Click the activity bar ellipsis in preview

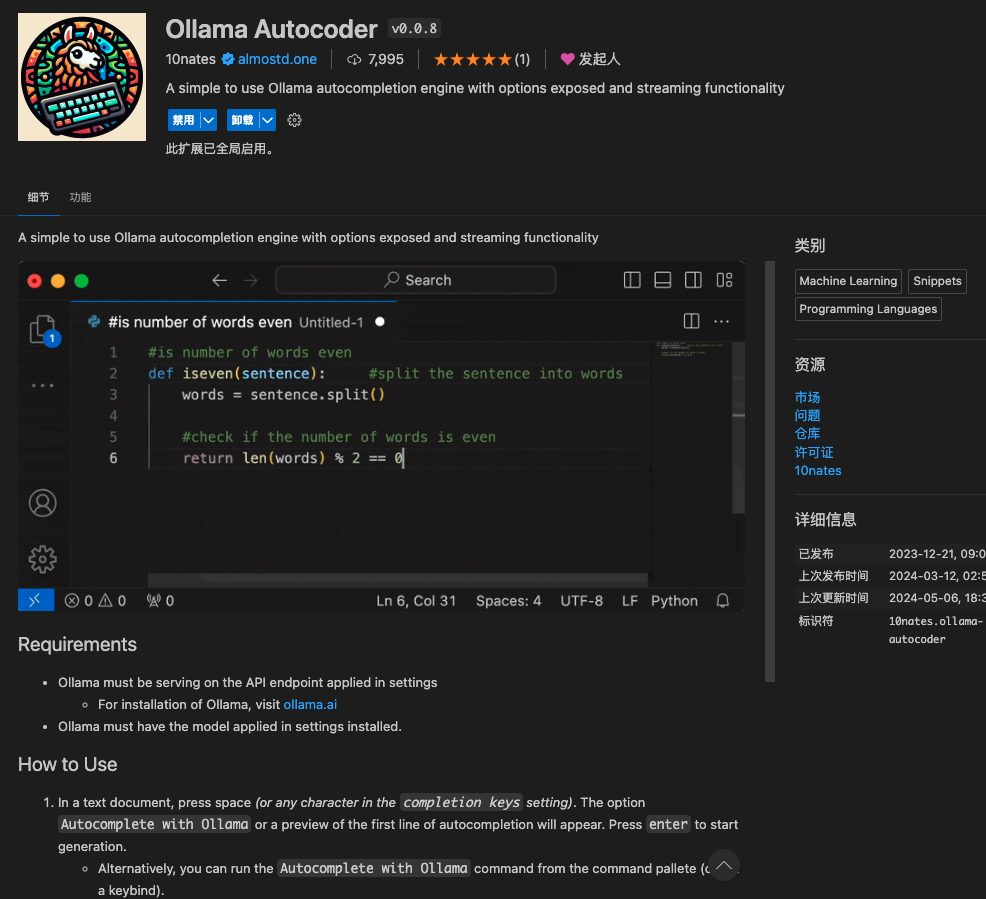(43, 385)
